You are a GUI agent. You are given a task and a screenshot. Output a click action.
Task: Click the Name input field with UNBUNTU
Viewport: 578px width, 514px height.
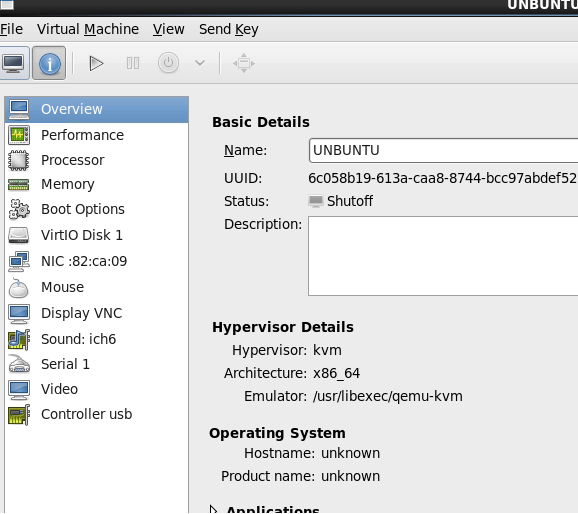coord(443,150)
